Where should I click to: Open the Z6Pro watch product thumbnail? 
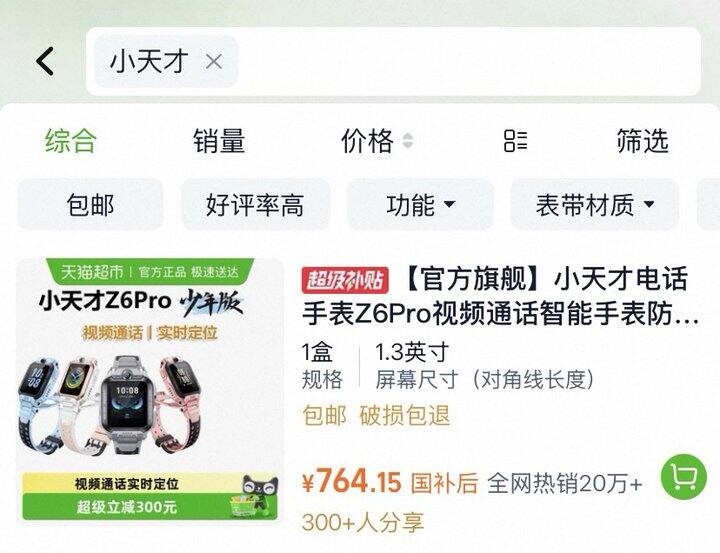(150, 390)
